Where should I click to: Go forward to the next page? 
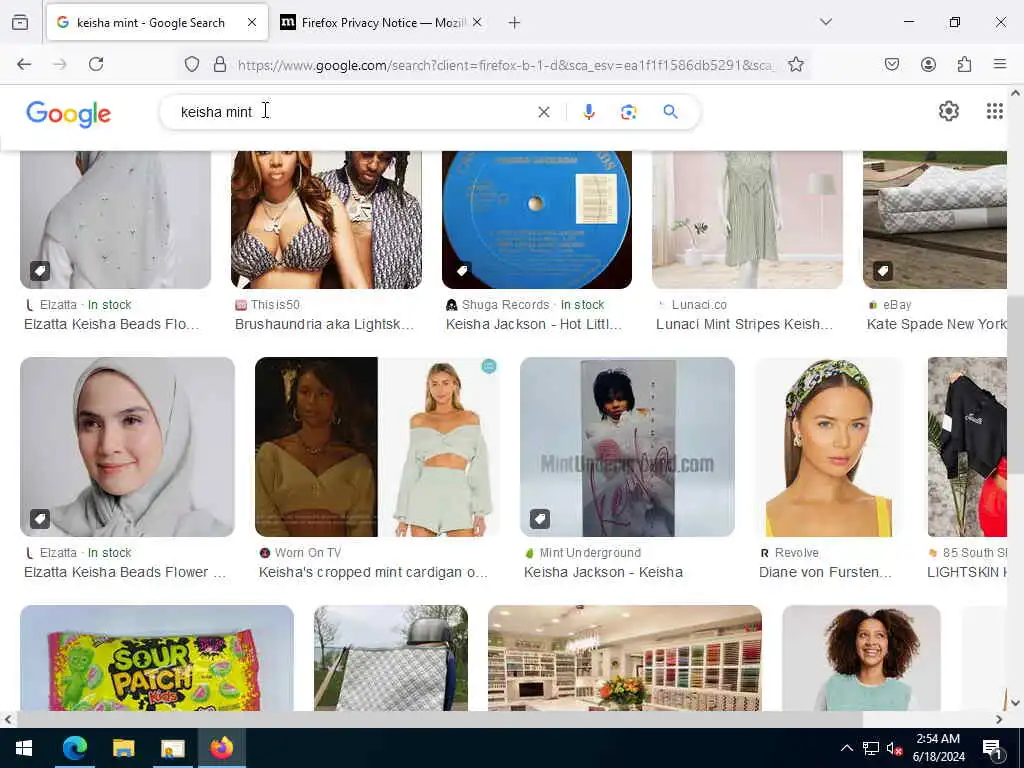pyautogui.click(x=60, y=64)
